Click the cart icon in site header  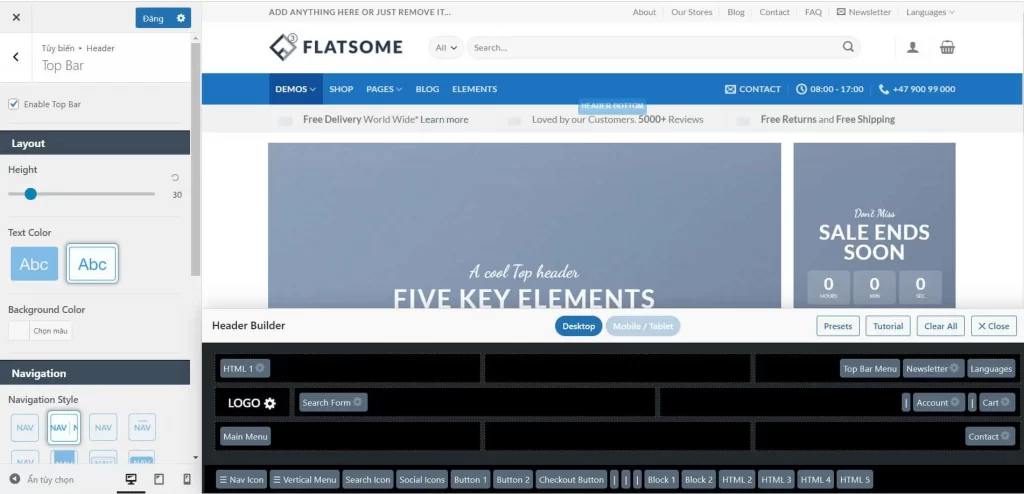[946, 47]
